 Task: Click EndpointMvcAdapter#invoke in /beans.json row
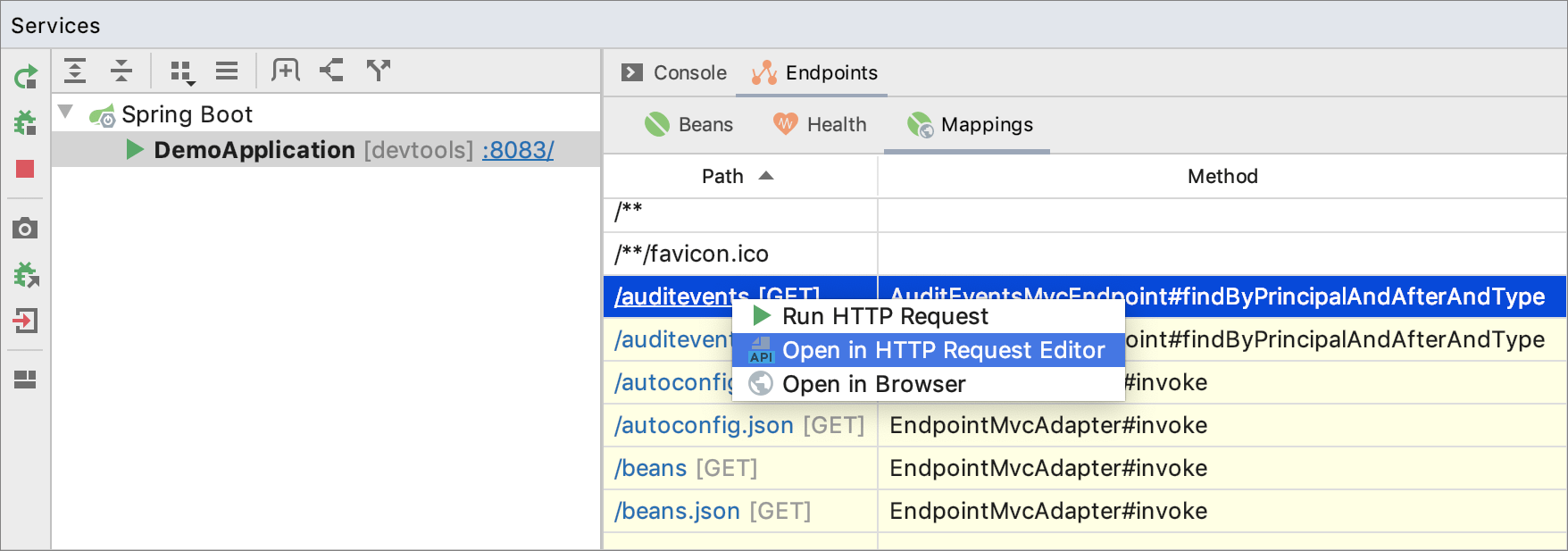tap(1048, 511)
